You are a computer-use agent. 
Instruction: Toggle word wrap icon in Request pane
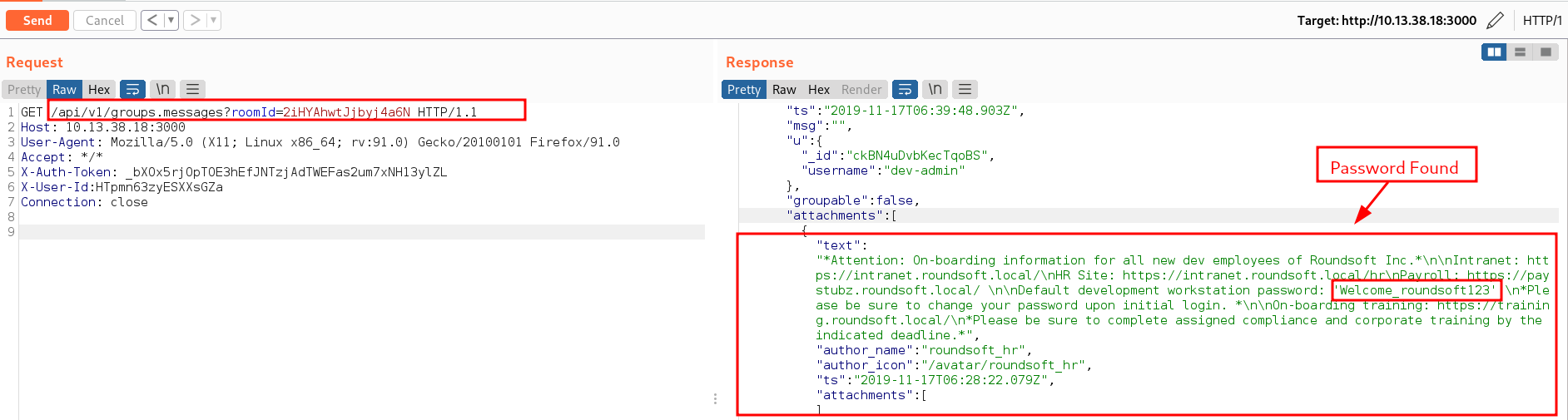(x=132, y=89)
